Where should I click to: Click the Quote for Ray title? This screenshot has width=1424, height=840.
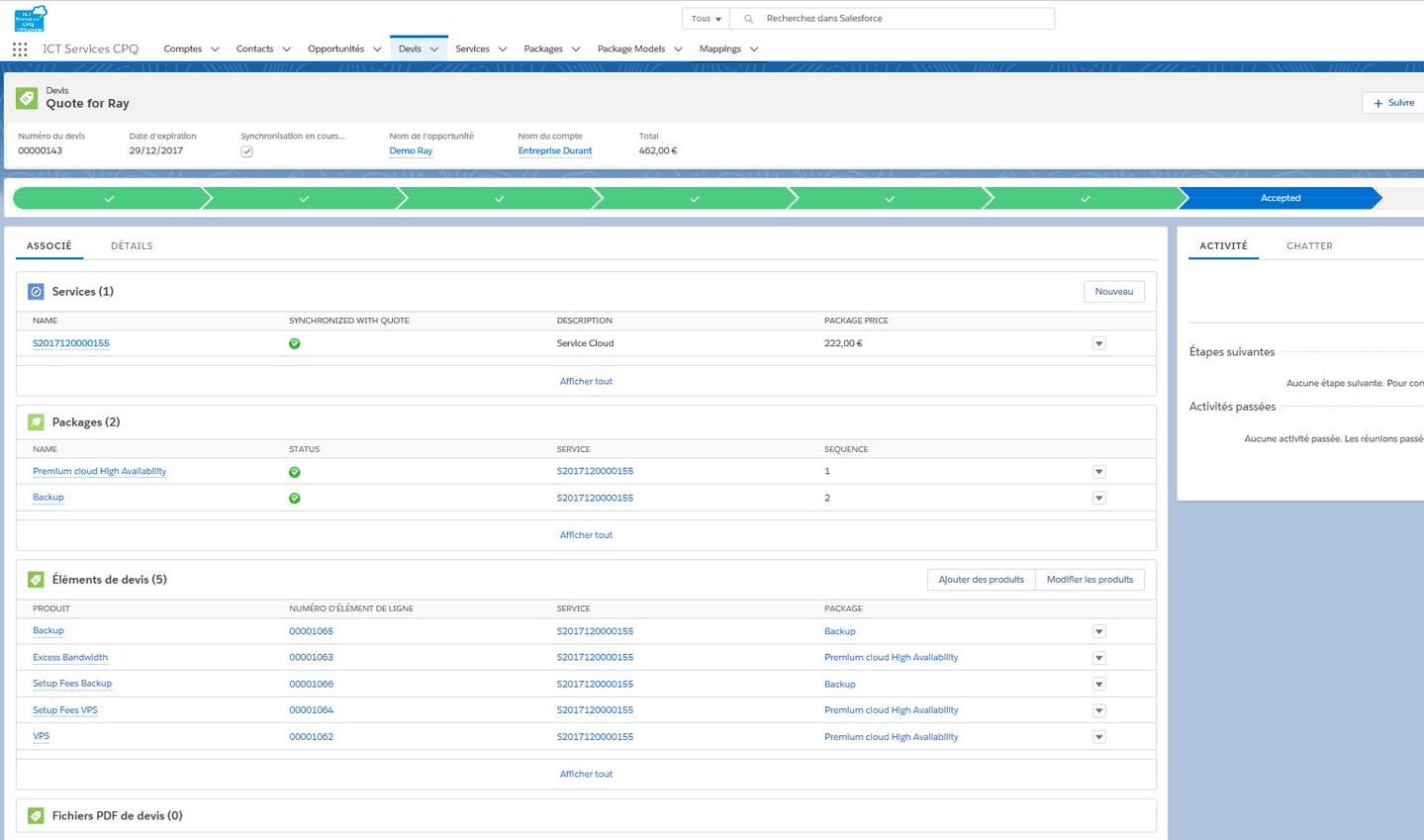point(87,103)
